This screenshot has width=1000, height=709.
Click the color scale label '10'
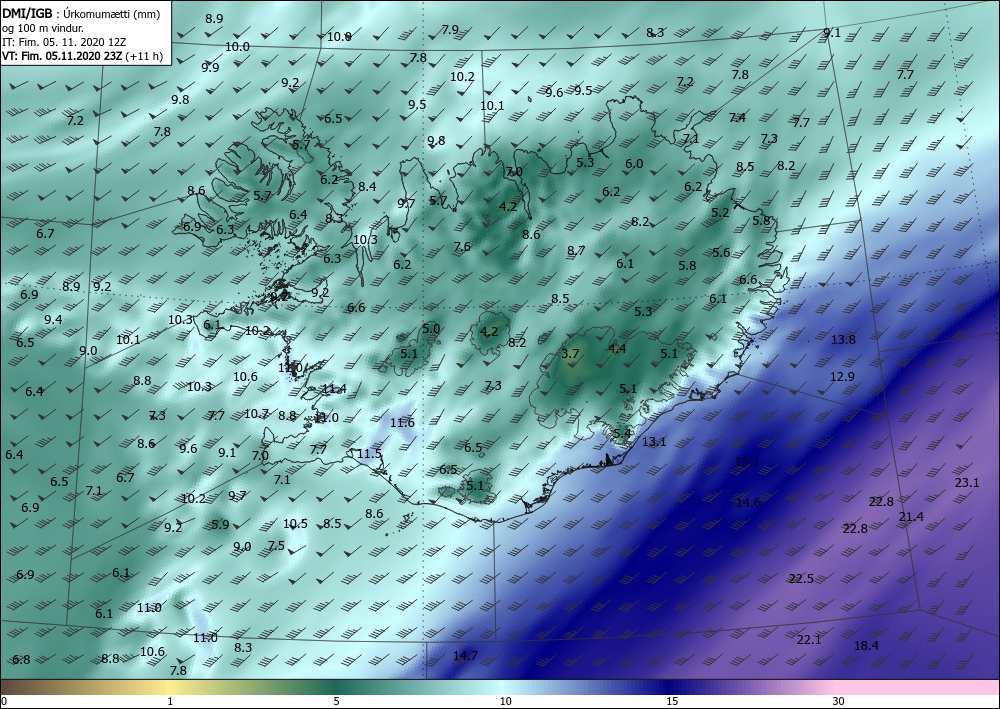[x=506, y=702]
